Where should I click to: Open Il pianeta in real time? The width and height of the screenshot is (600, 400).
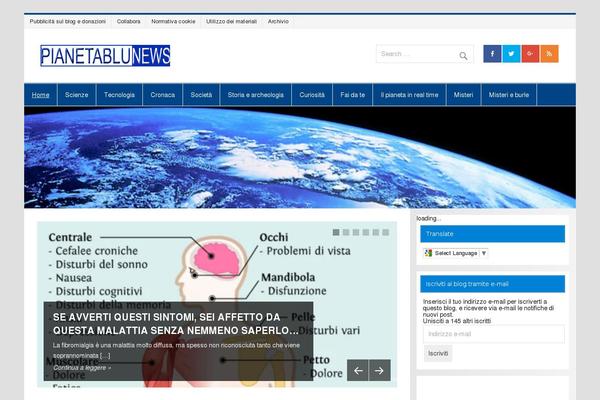click(409, 95)
